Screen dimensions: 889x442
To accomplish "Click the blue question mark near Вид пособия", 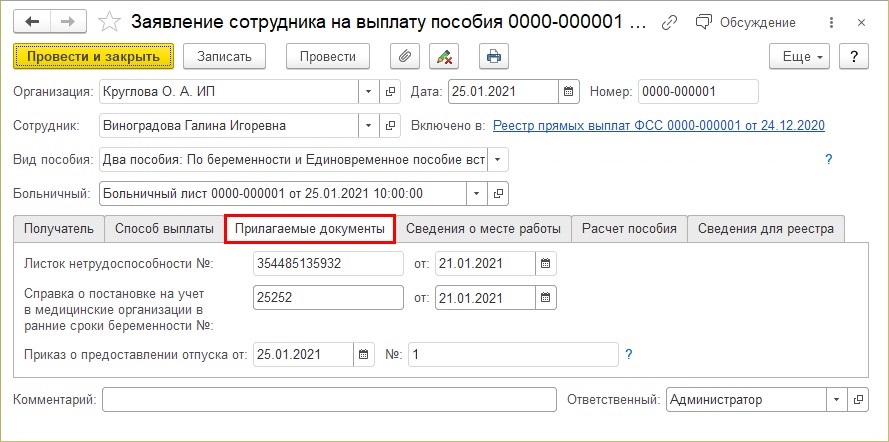I will click(x=828, y=160).
